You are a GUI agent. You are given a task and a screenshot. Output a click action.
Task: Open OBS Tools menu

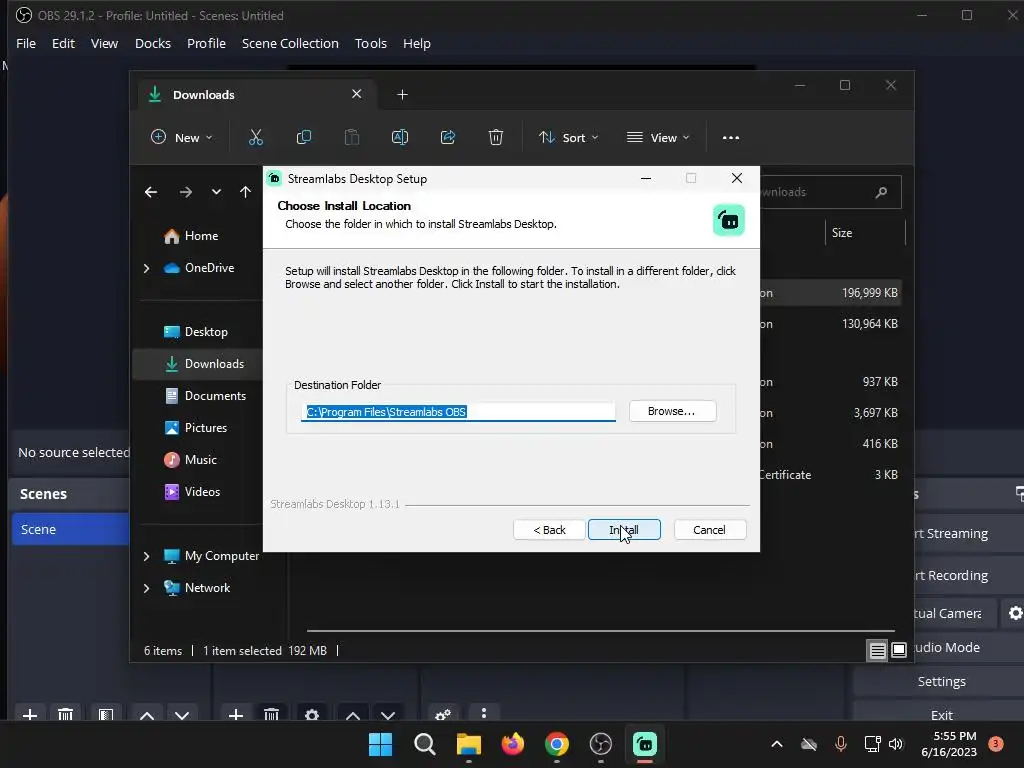(371, 44)
